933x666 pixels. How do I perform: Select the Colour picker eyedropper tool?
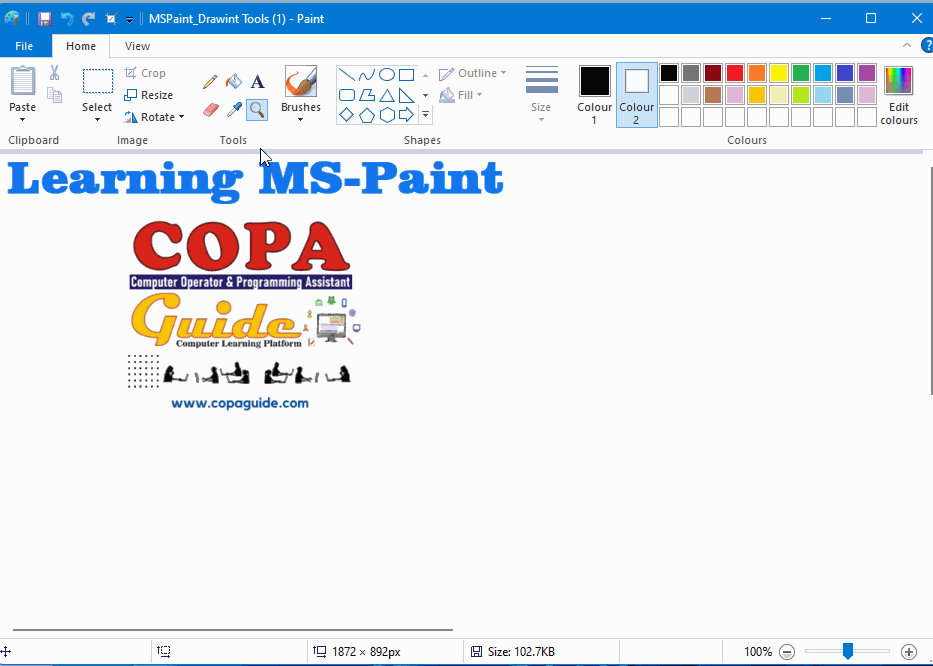point(234,110)
